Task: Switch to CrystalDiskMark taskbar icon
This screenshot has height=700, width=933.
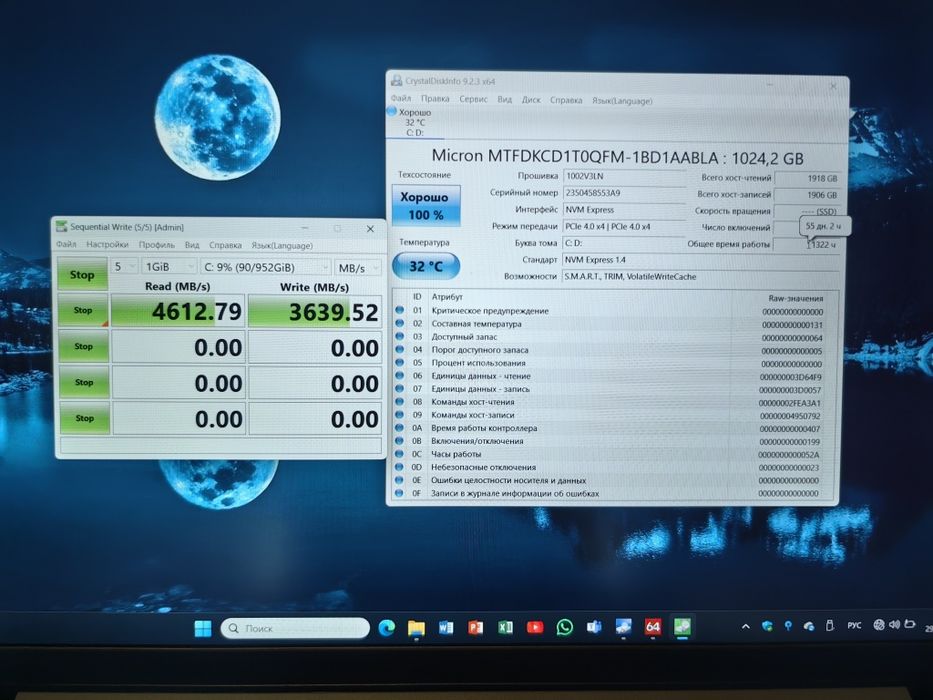Action: point(682,626)
